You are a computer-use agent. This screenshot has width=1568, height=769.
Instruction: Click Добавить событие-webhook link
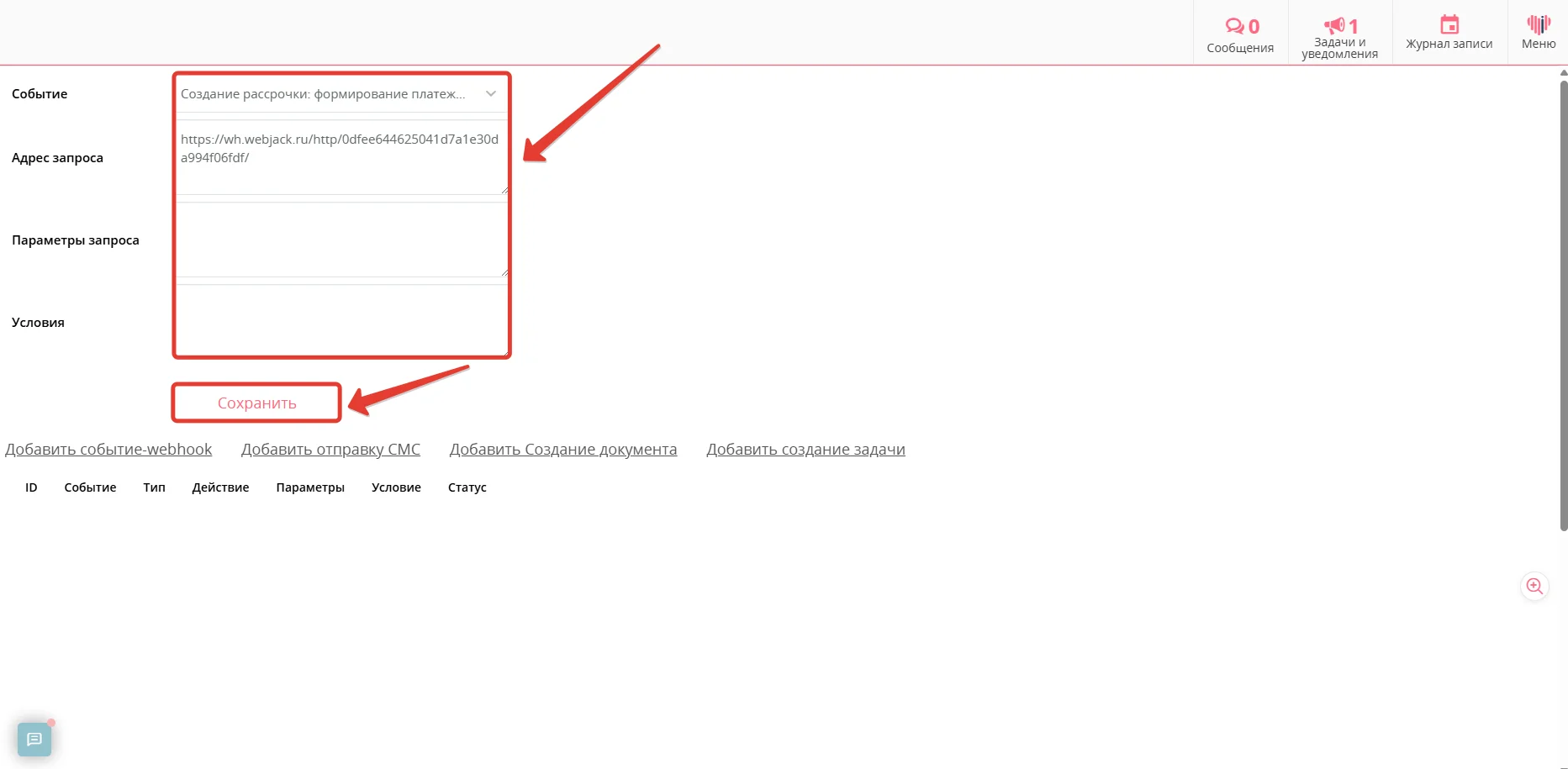click(x=108, y=450)
